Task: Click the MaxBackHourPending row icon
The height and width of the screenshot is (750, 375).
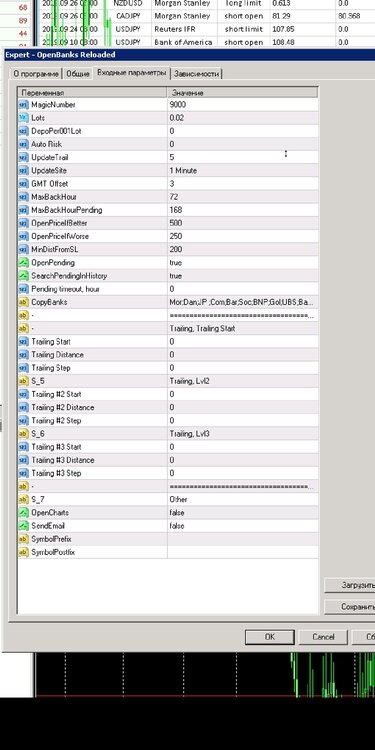Action: pos(23,210)
